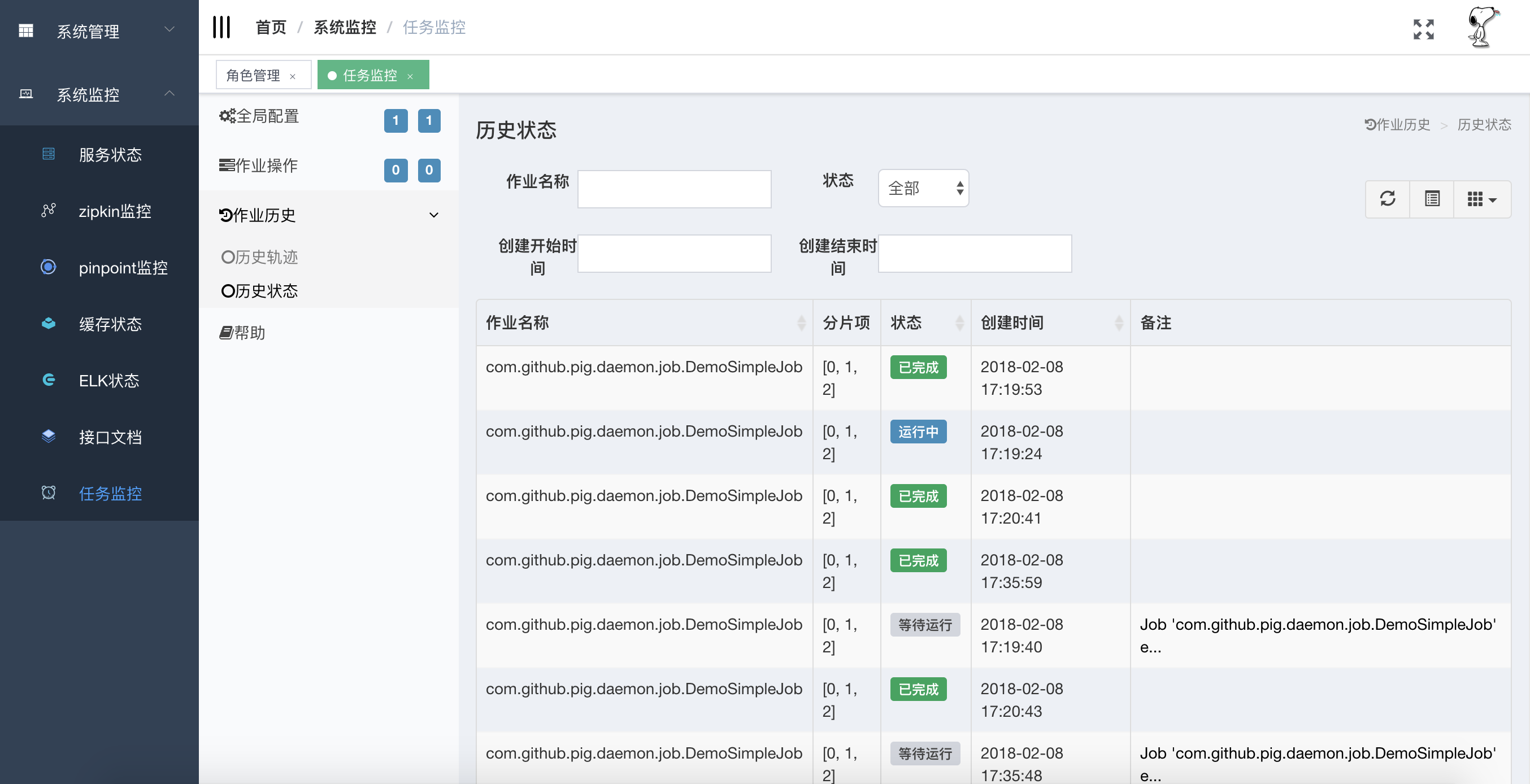
Task: Toggle the table card view icon
Action: tap(1431, 198)
